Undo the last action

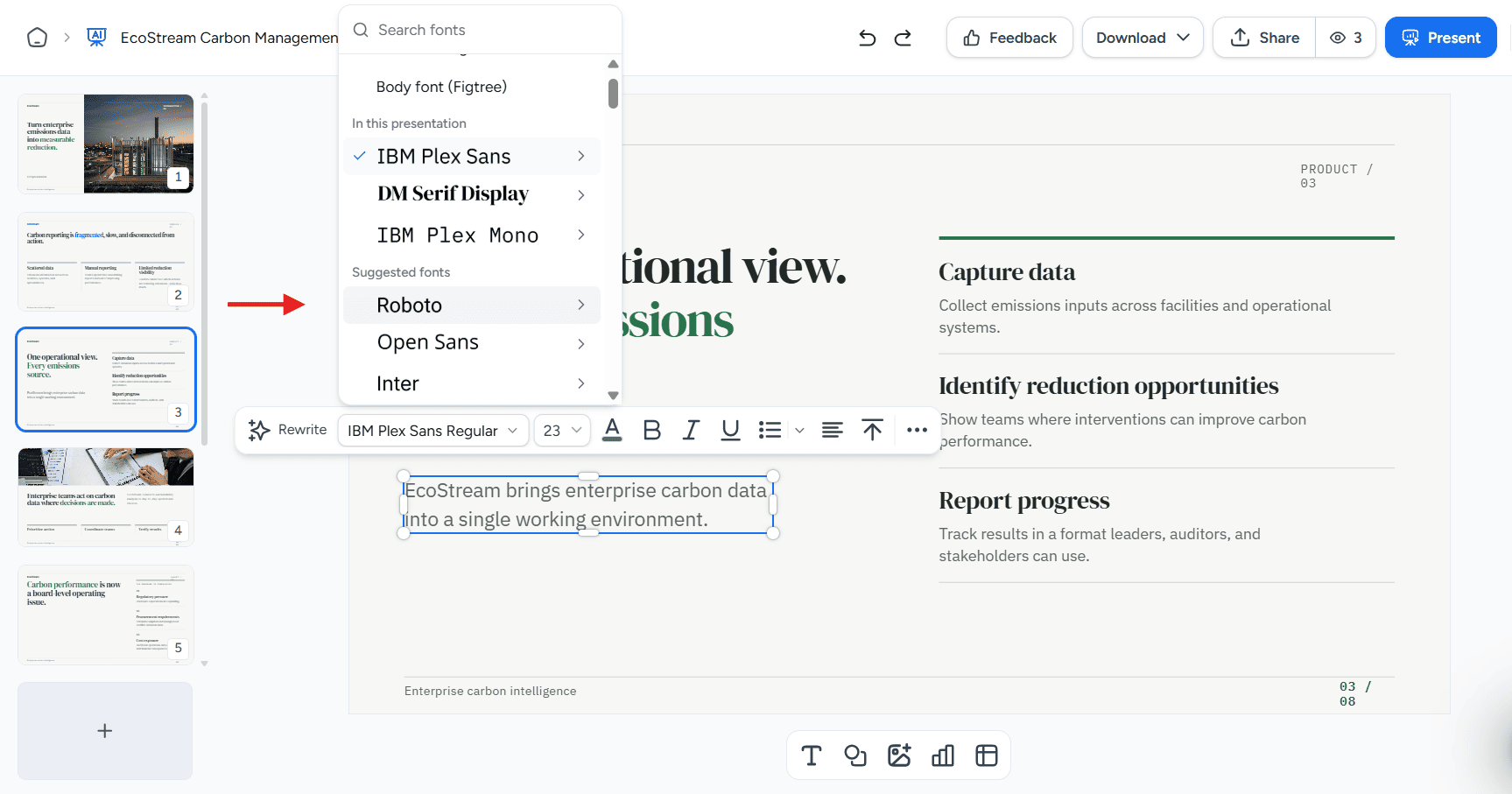(867, 38)
